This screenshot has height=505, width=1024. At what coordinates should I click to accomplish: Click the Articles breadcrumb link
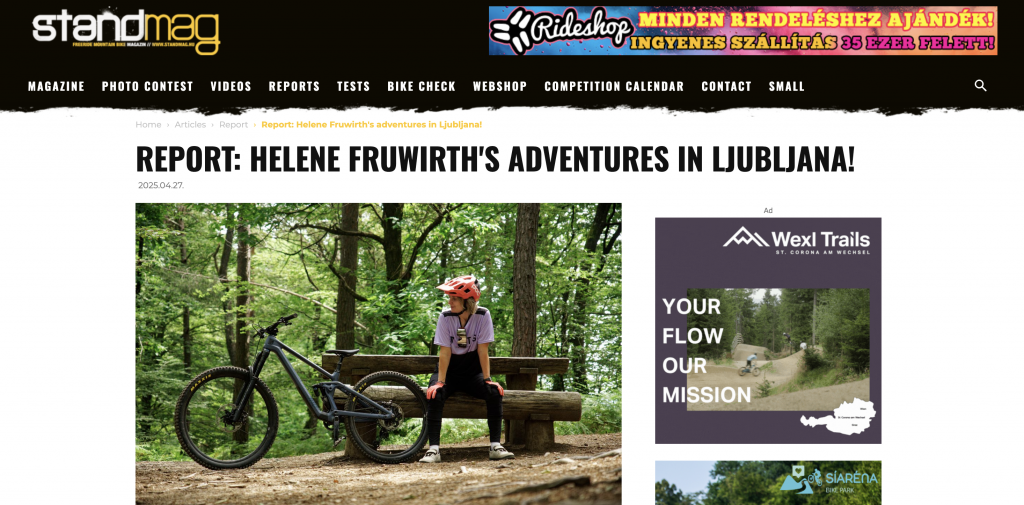tap(190, 125)
